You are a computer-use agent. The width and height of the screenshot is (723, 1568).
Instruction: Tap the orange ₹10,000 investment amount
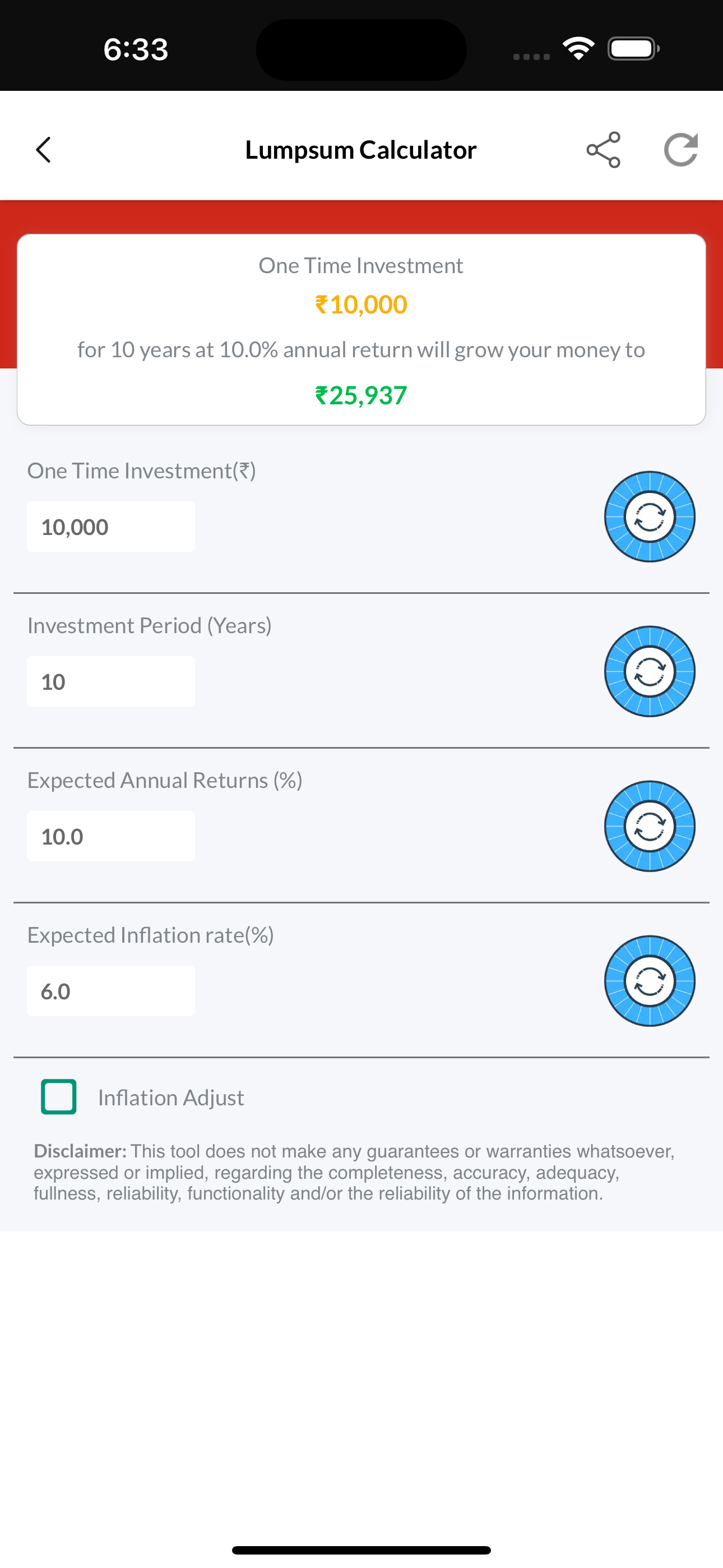(x=361, y=305)
